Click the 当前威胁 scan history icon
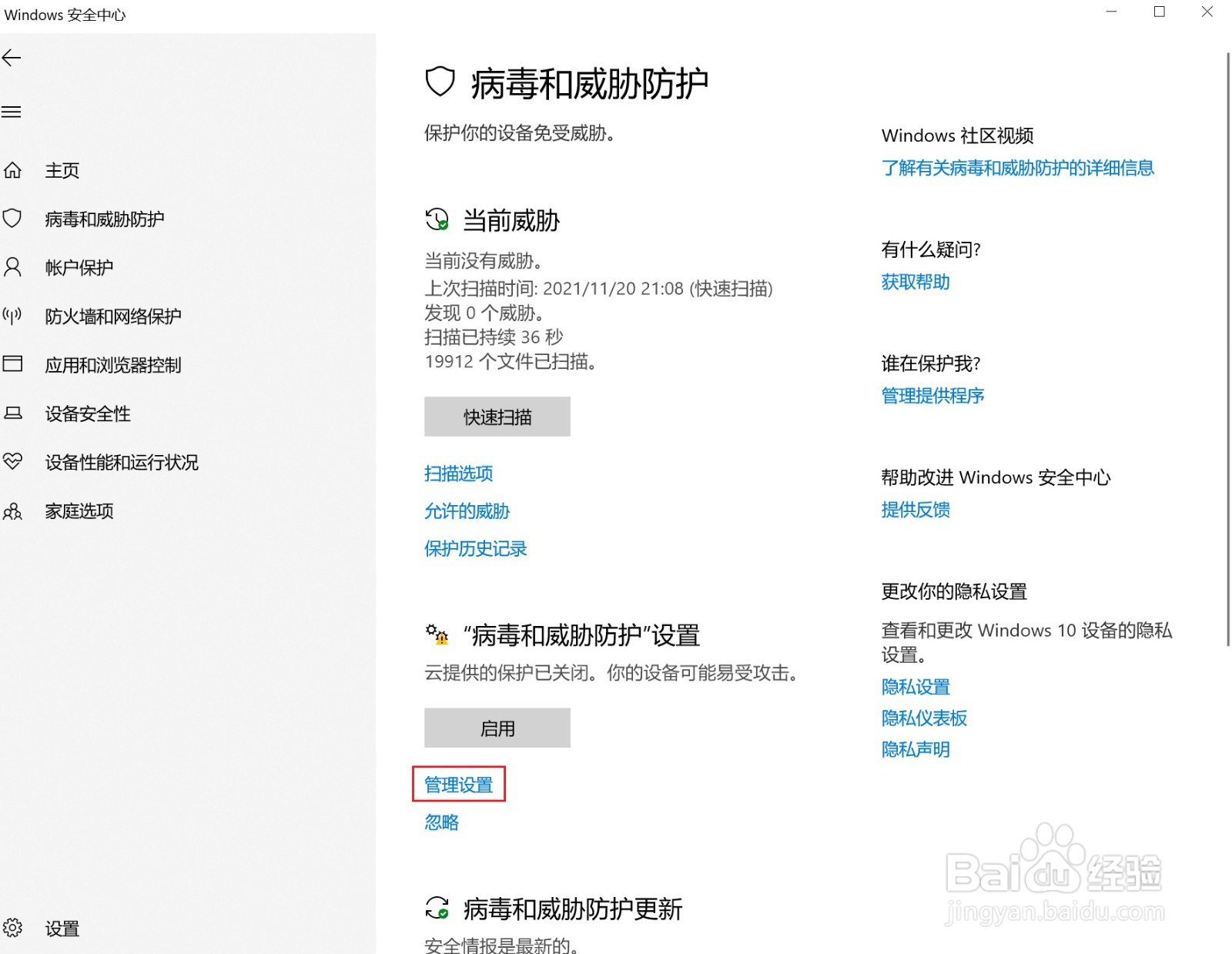The height and width of the screenshot is (954, 1232). [437, 219]
